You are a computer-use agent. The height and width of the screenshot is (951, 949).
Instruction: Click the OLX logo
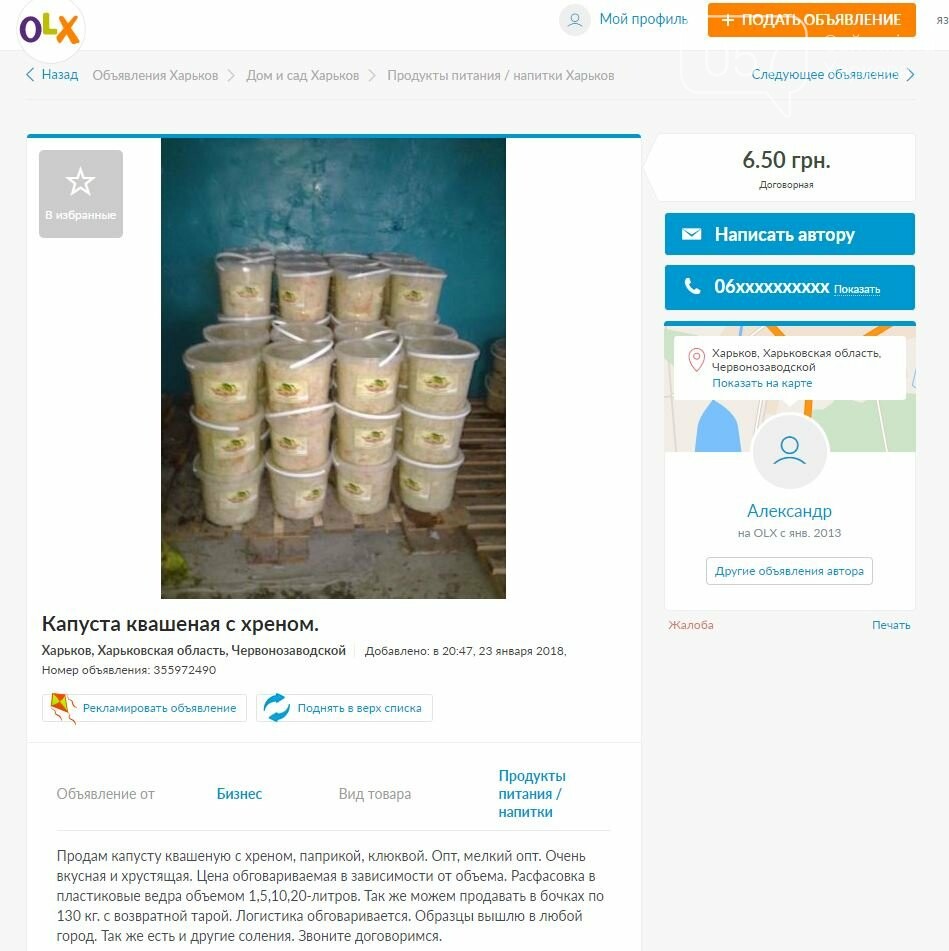(x=49, y=29)
